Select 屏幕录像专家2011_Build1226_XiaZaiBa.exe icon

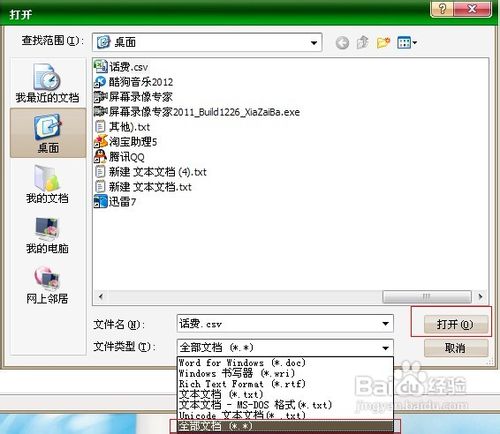100,112
